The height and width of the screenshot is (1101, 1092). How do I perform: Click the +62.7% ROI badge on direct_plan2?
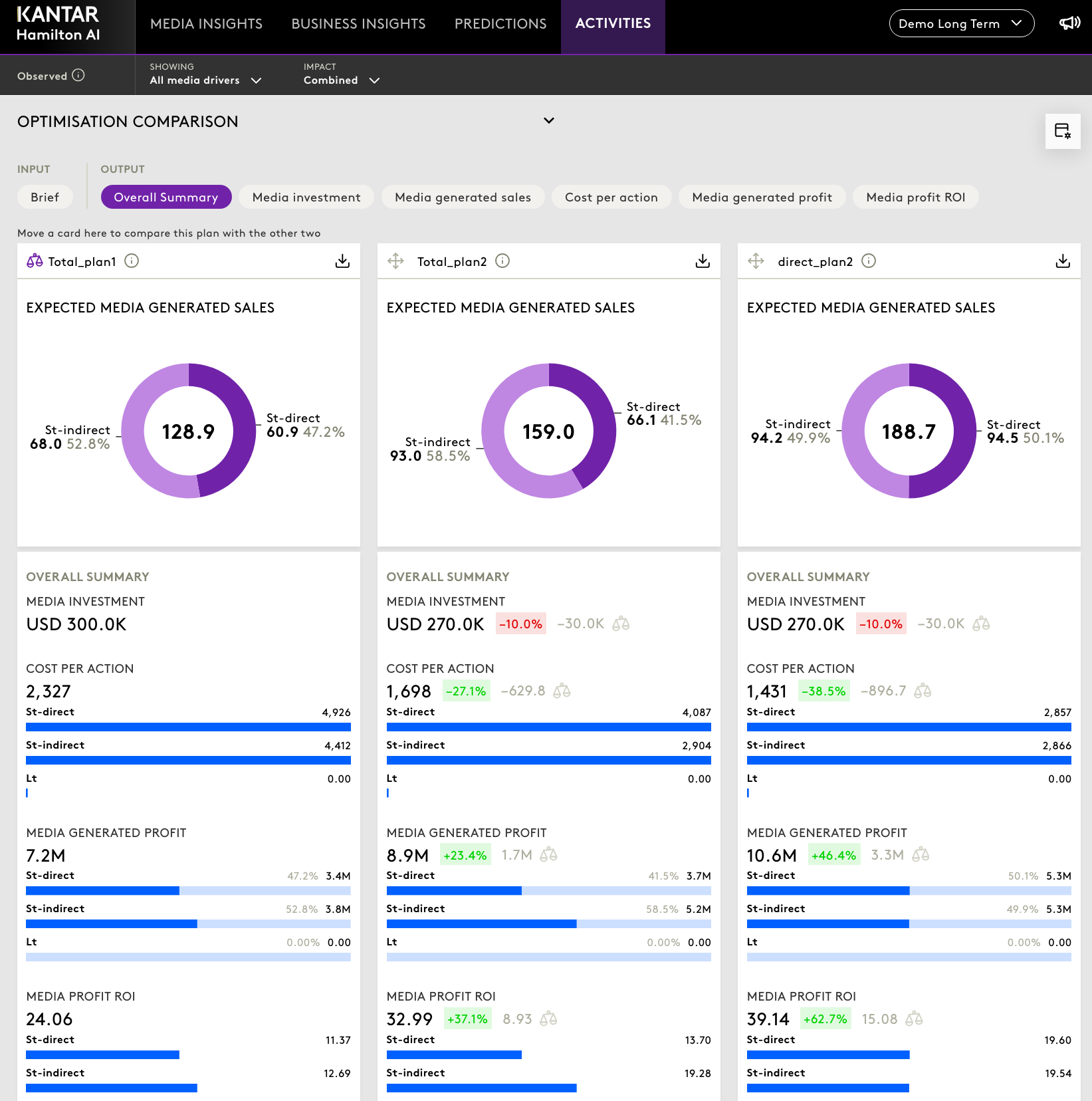click(825, 1019)
